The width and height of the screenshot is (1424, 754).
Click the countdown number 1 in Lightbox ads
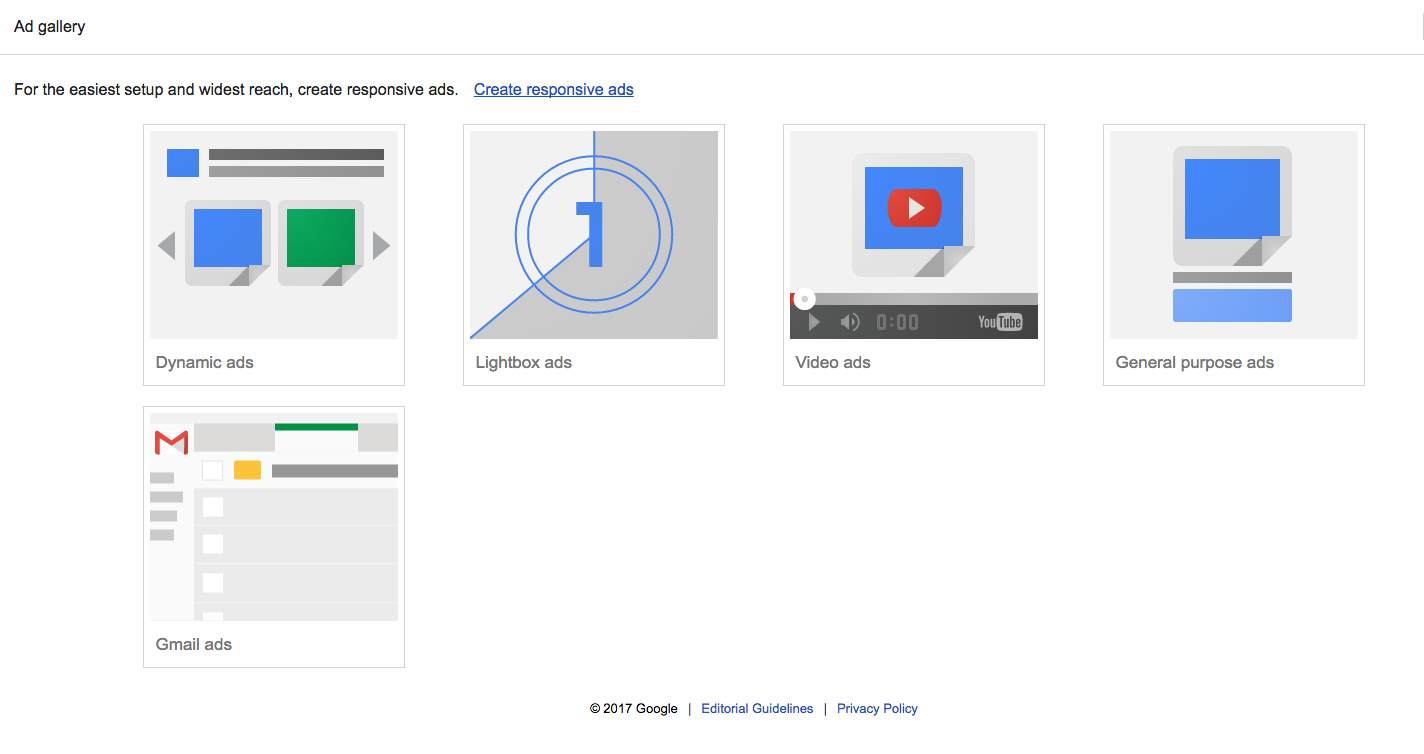pyautogui.click(x=594, y=235)
